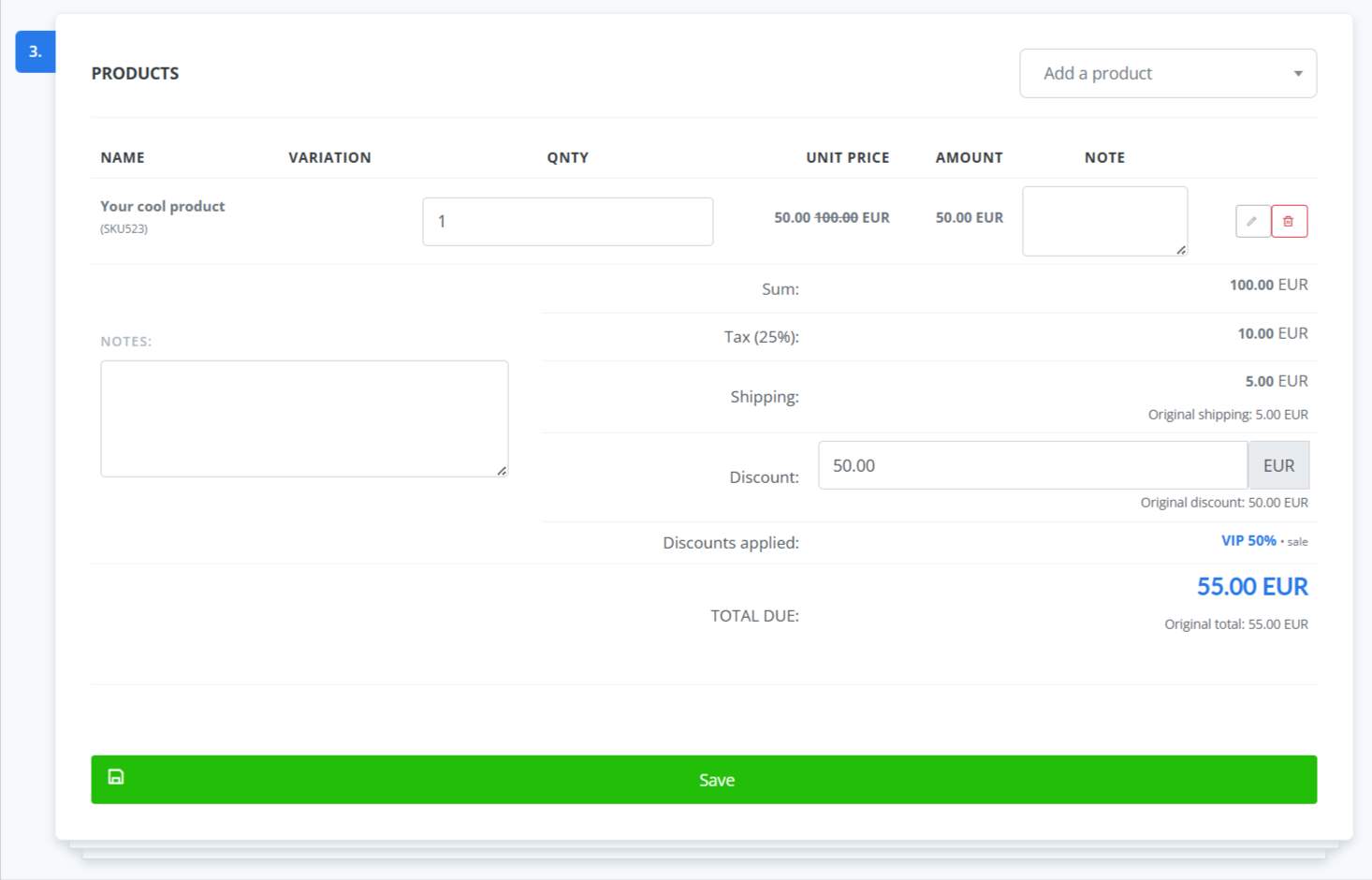
Task: Click the Original total: 55.00 EUR text
Action: pyautogui.click(x=1236, y=624)
